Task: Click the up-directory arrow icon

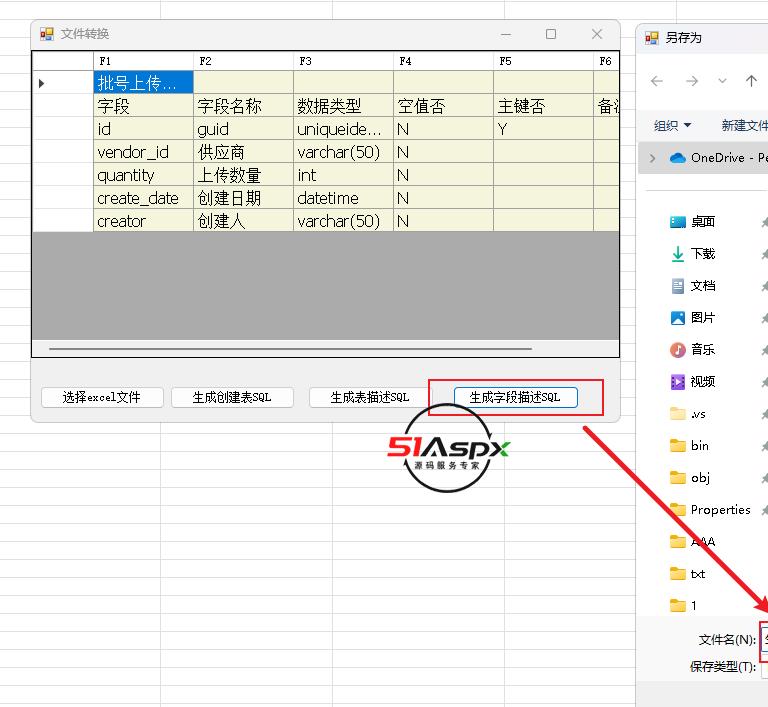Action: pyautogui.click(x=751, y=81)
